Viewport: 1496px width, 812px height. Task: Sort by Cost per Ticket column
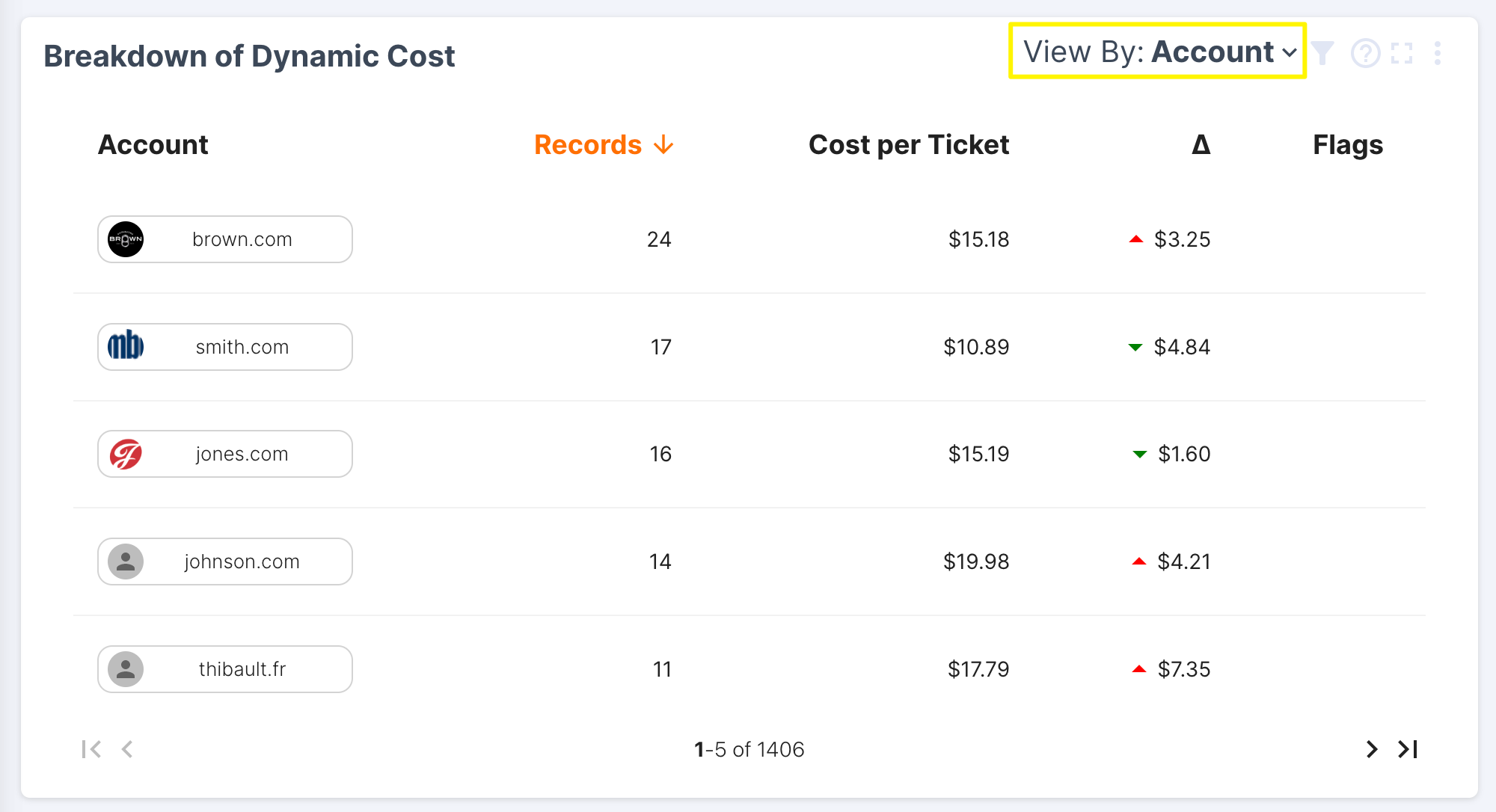pos(908,145)
